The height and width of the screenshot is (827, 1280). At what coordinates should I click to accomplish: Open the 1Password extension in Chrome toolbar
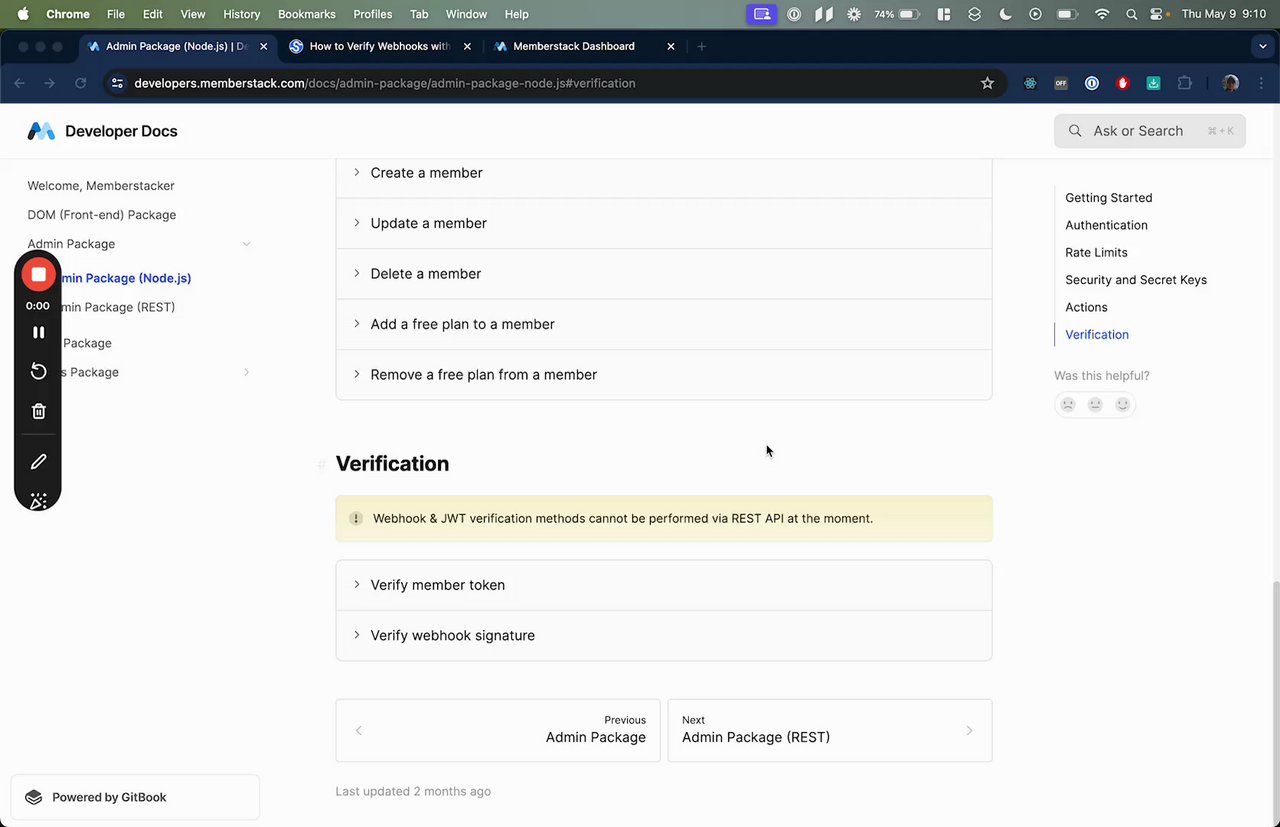1092,83
